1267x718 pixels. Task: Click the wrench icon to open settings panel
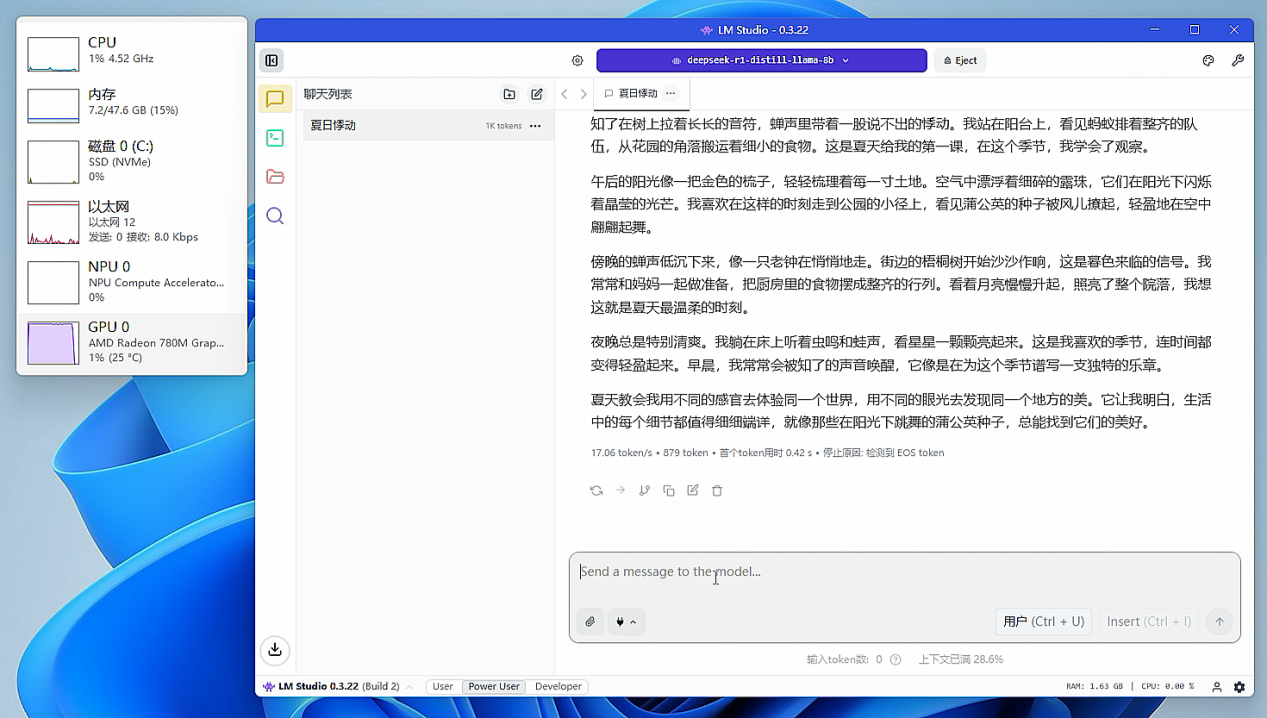(1238, 60)
